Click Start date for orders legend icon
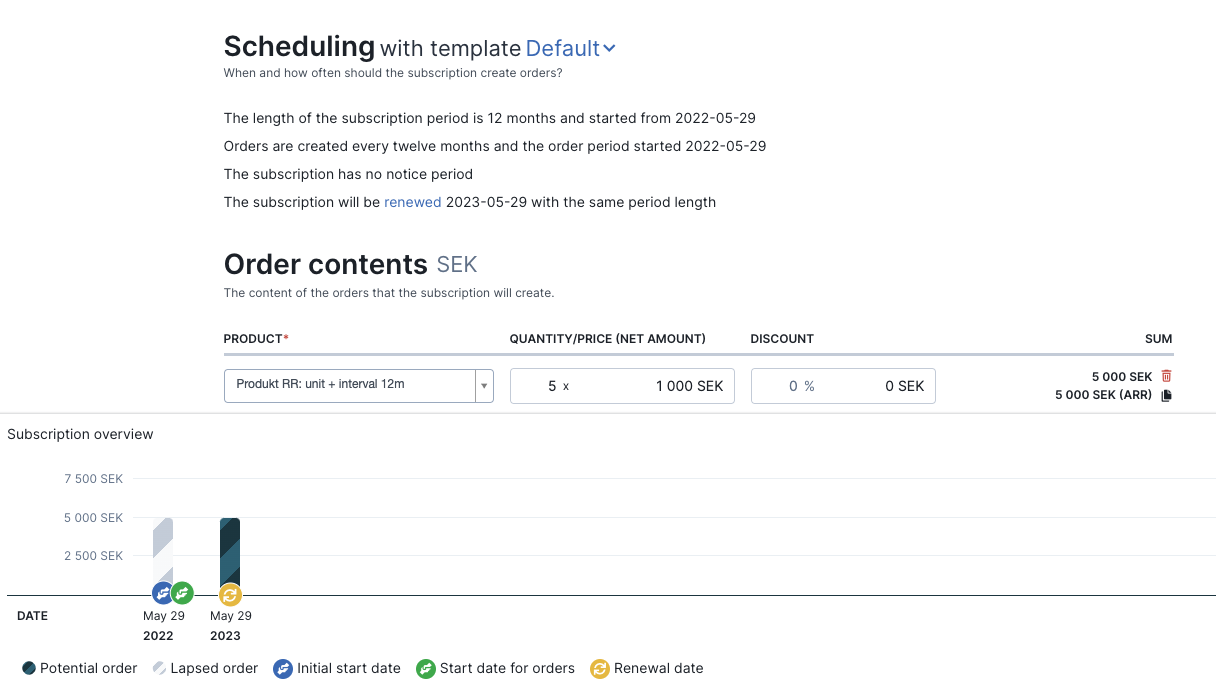This screenshot has width=1216, height=688. (426, 668)
